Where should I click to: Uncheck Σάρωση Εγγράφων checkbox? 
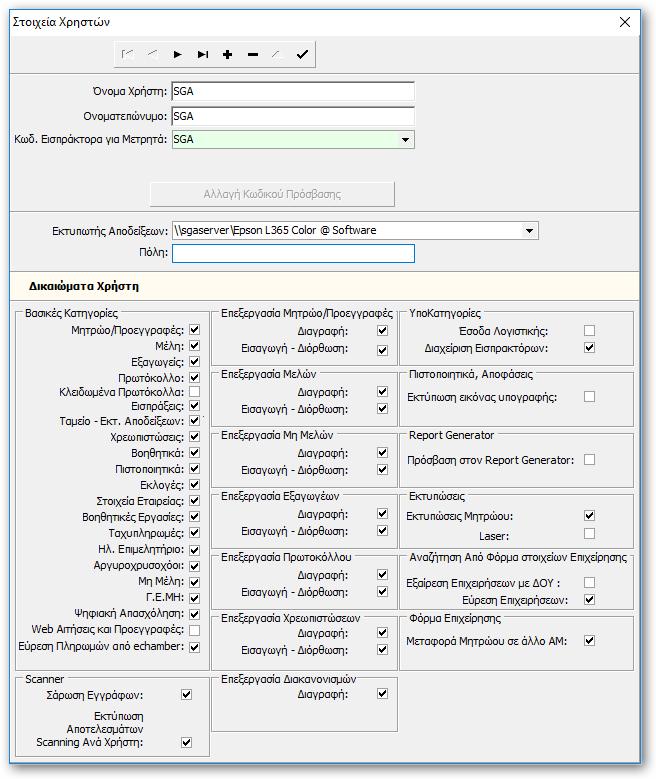pos(186,695)
